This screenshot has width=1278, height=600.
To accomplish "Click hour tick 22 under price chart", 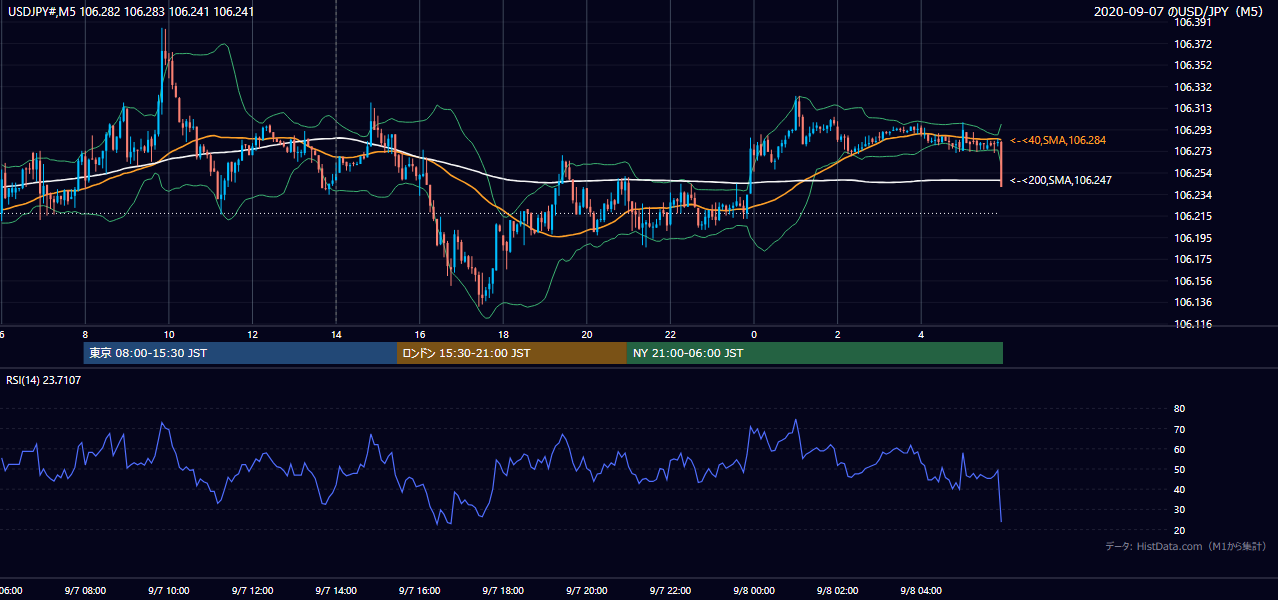I will coord(670,334).
